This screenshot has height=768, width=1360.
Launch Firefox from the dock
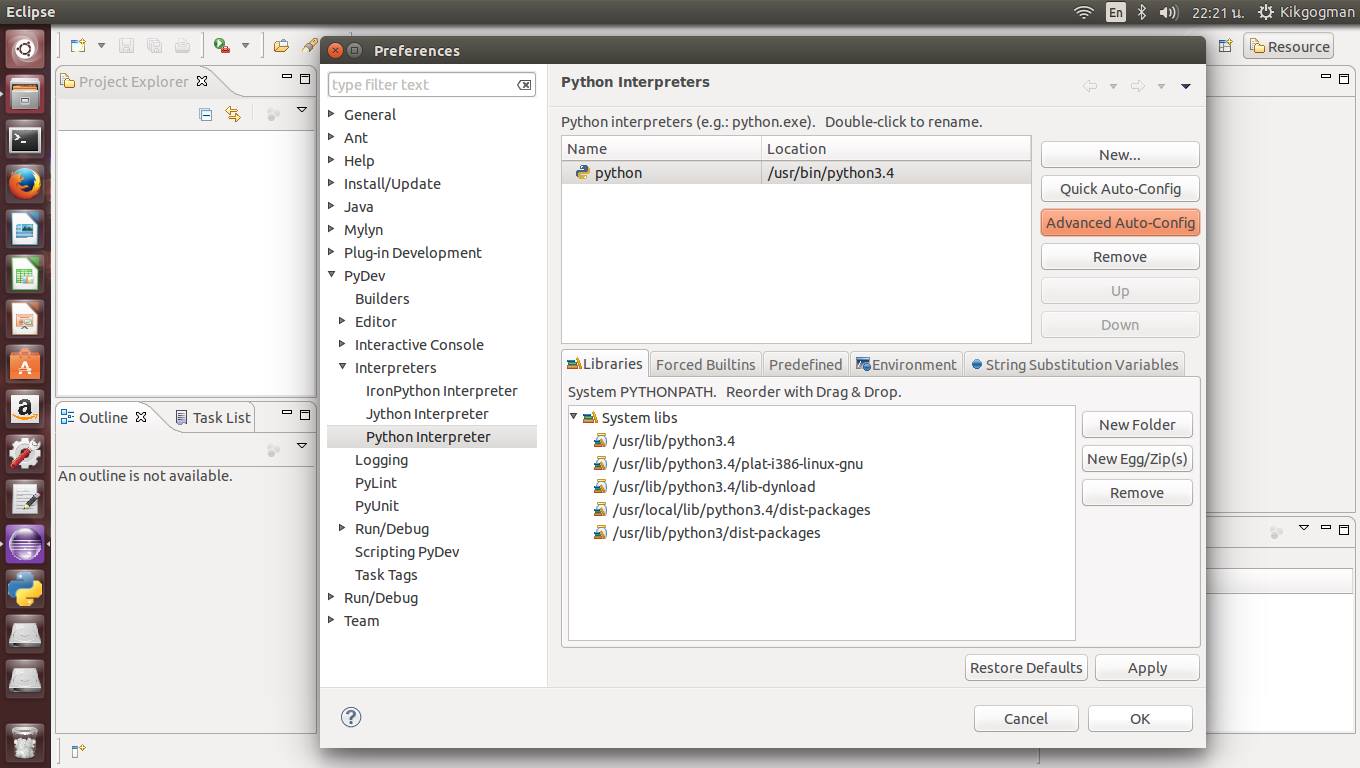pos(25,185)
